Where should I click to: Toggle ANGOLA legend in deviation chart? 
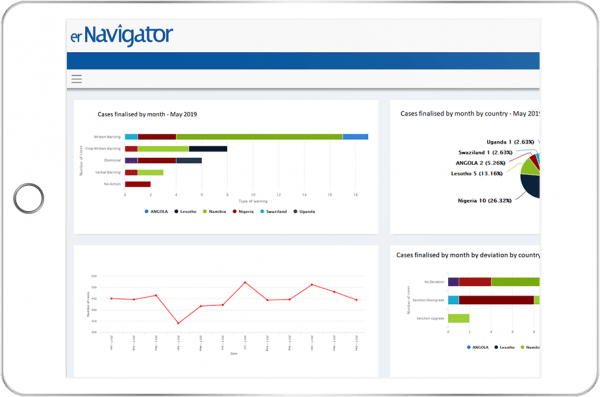[x=478, y=347]
